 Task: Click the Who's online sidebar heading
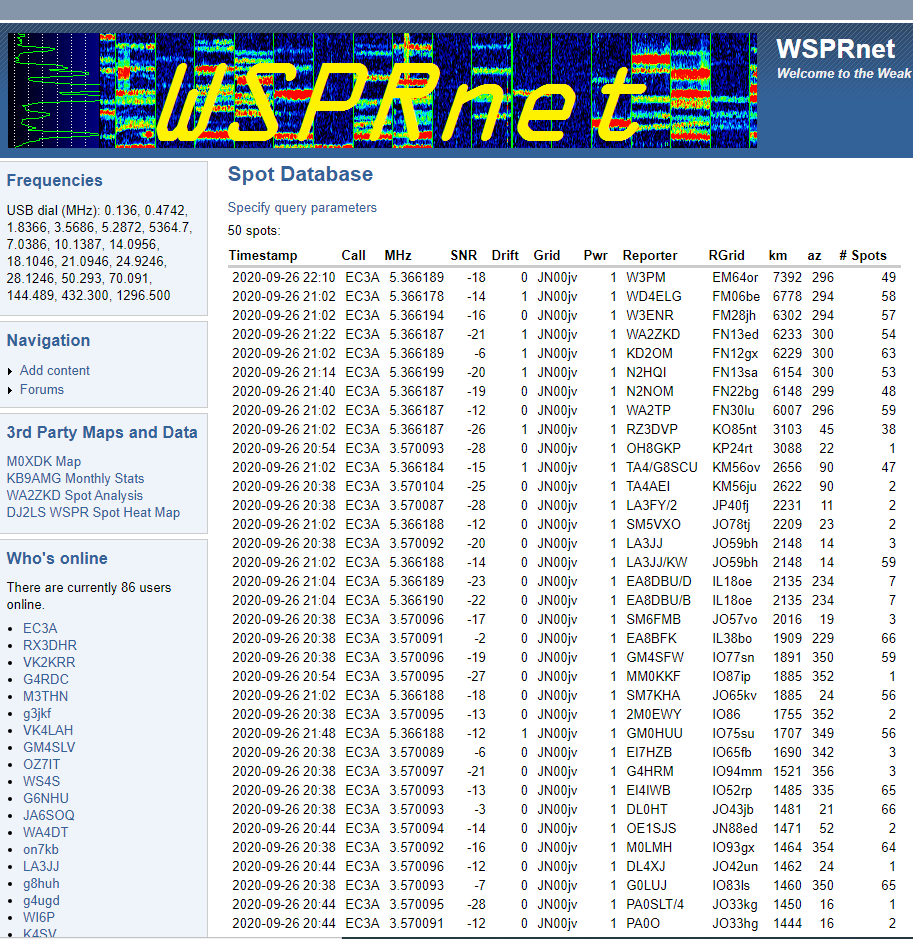pos(57,558)
